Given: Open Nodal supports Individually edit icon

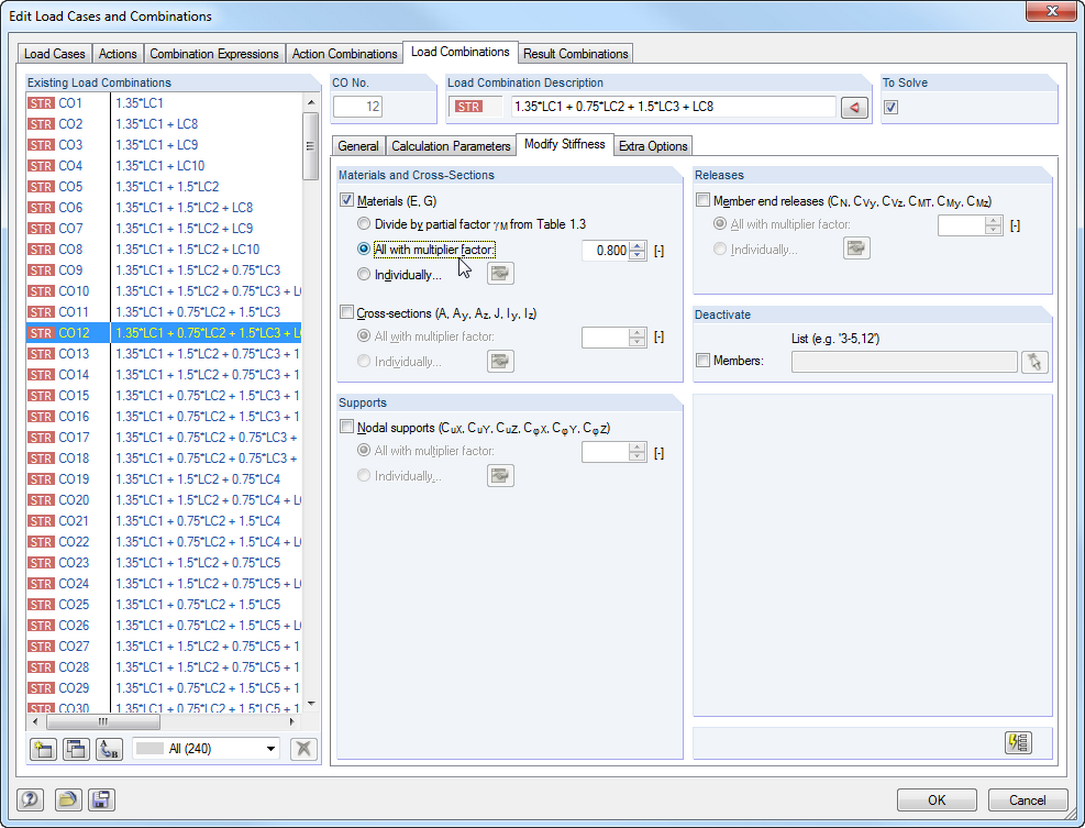Looking at the screenshot, I should coord(500,475).
